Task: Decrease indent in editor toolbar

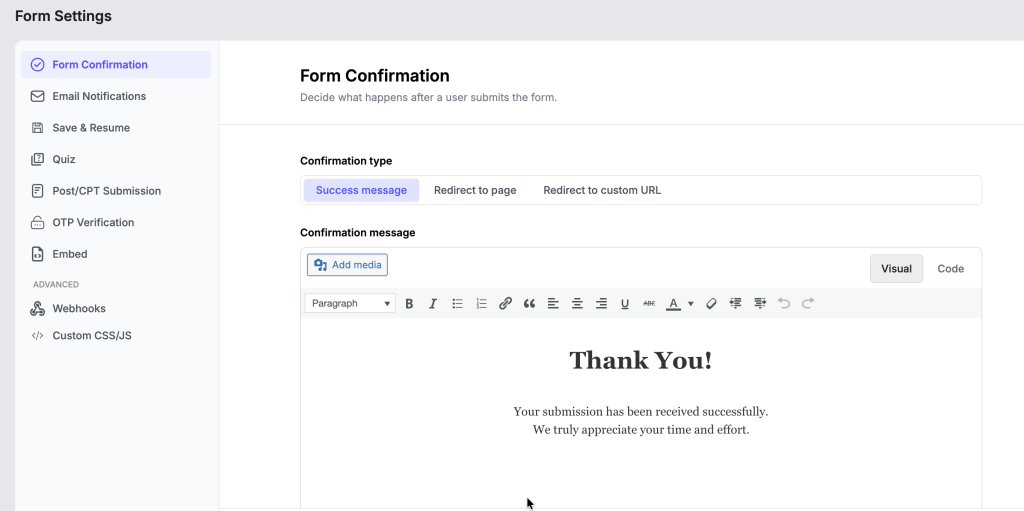Action: click(736, 303)
